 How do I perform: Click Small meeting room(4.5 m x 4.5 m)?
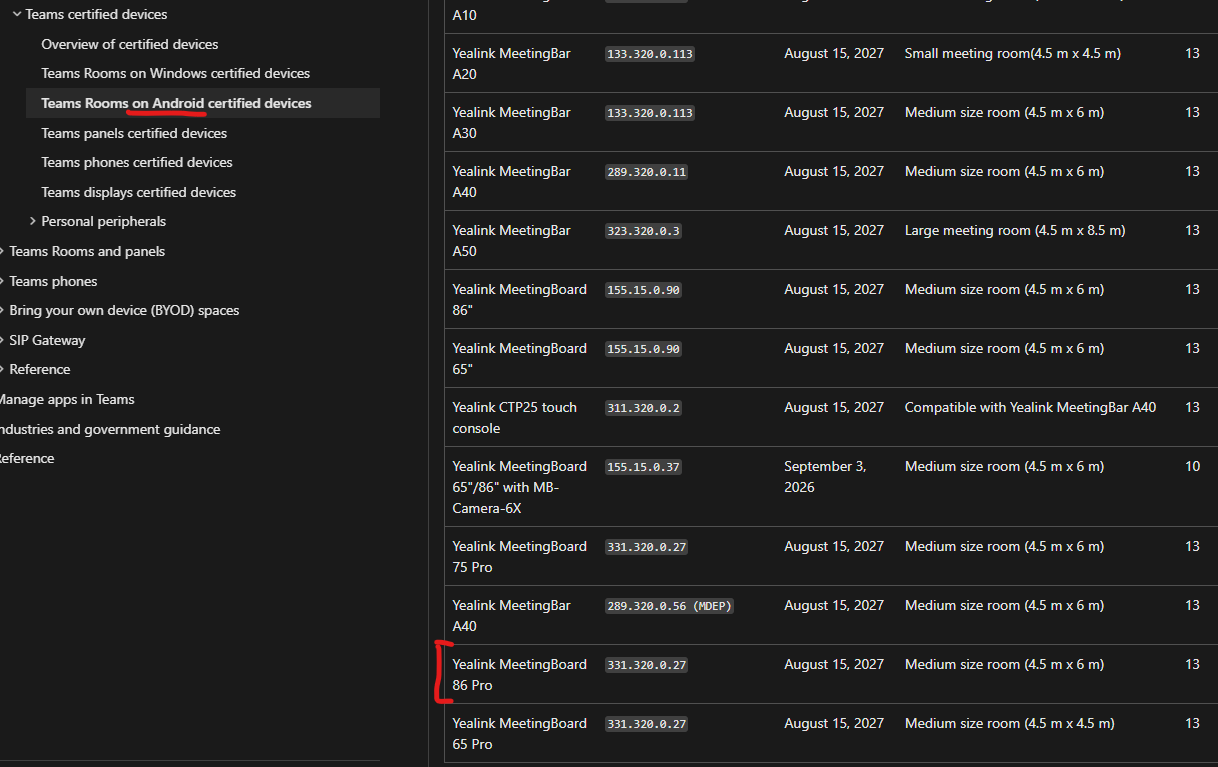[1012, 53]
